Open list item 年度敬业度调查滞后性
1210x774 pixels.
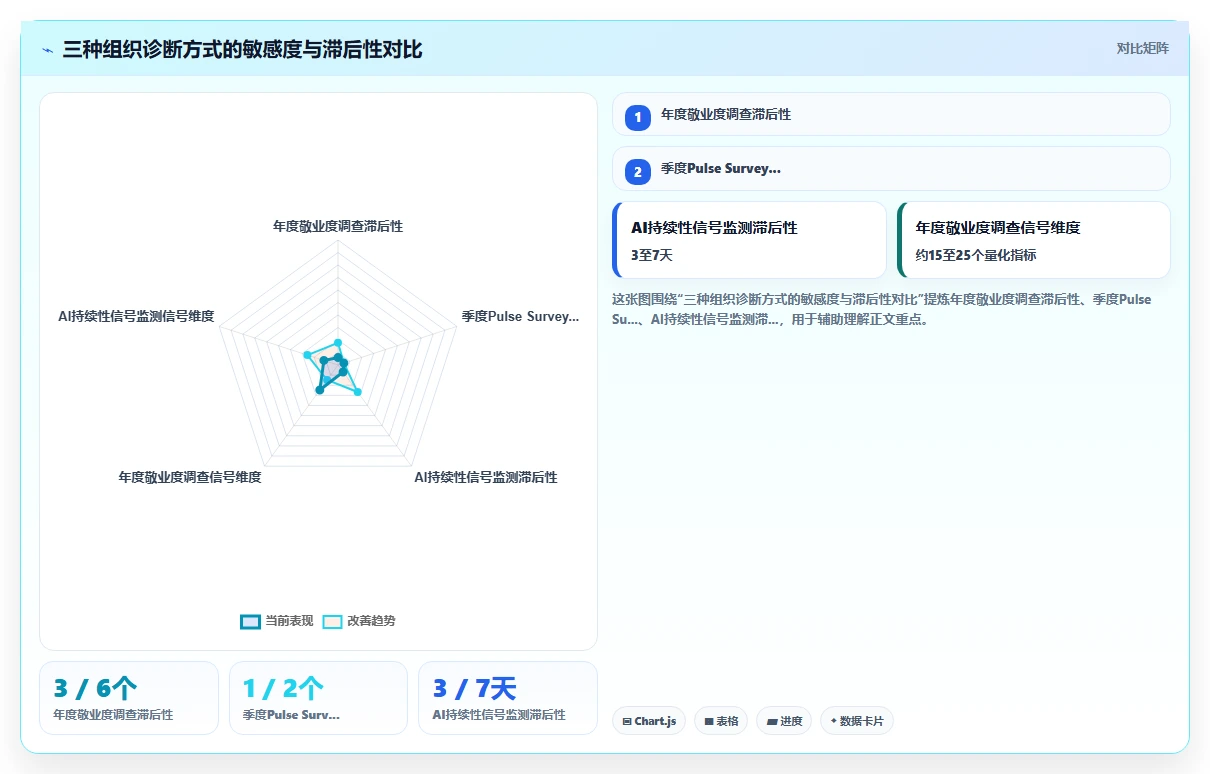click(891, 114)
